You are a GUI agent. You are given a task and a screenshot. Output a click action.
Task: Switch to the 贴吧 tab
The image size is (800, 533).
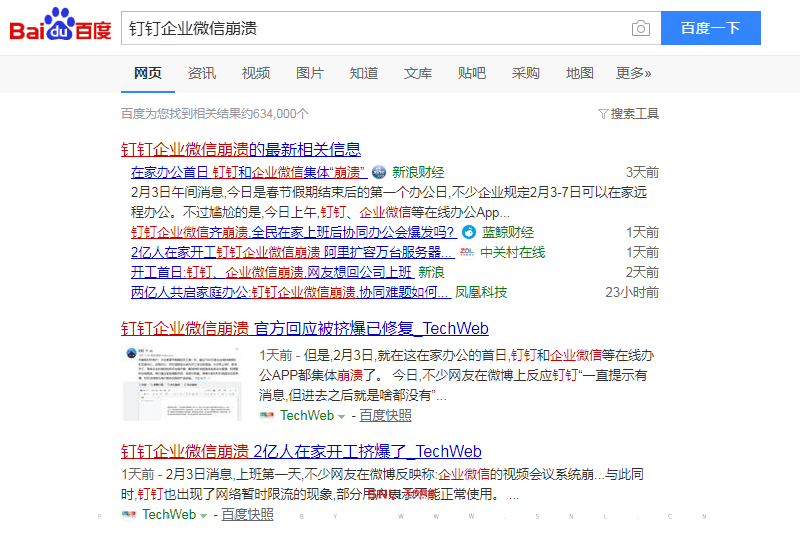tap(472, 73)
